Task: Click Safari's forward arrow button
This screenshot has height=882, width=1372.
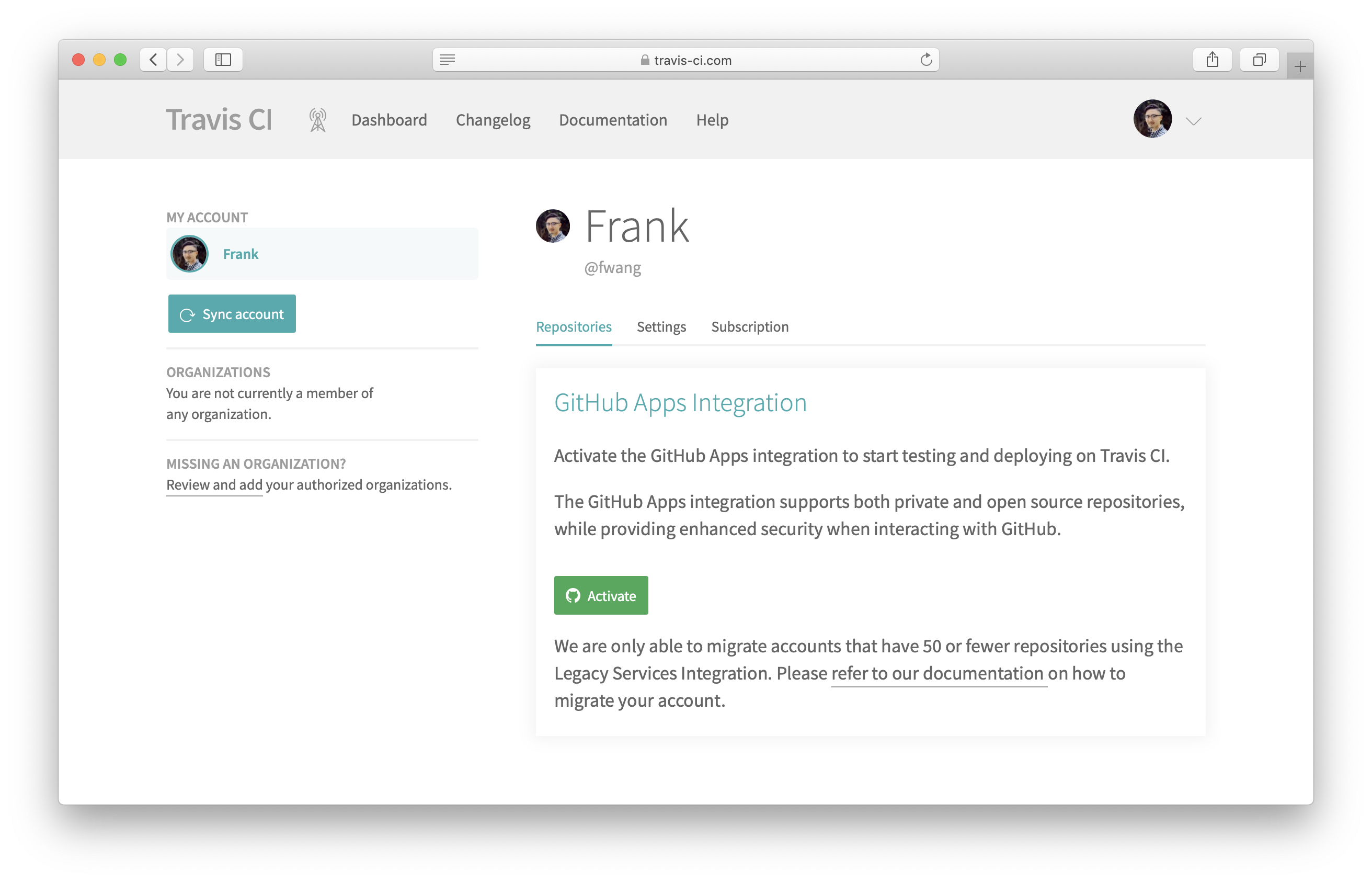Action: click(x=180, y=60)
